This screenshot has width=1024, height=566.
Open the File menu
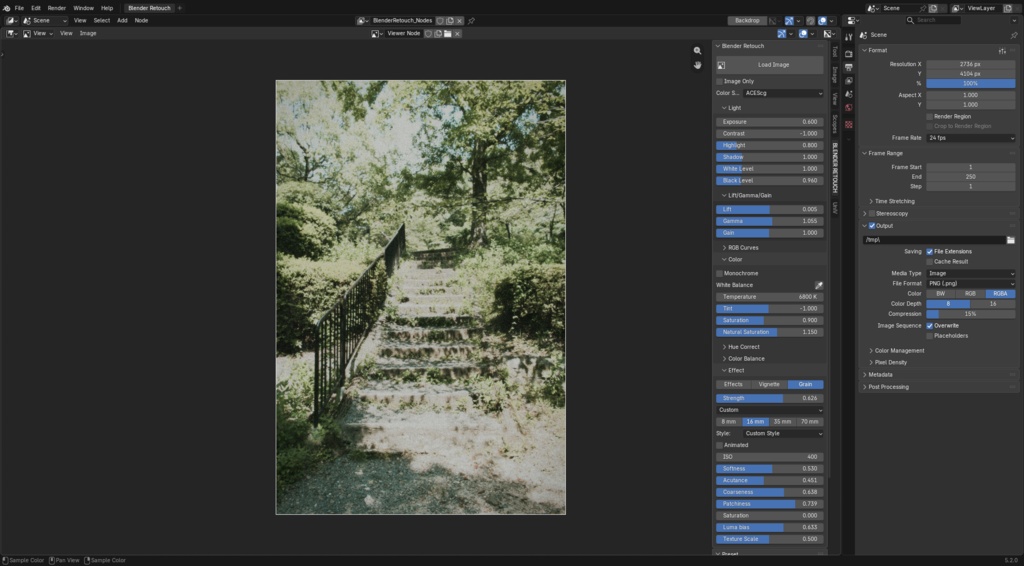19,8
